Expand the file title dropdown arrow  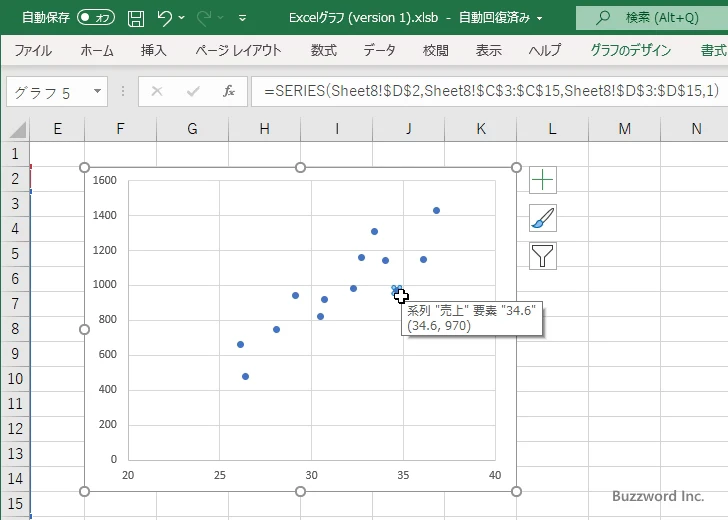pos(540,18)
